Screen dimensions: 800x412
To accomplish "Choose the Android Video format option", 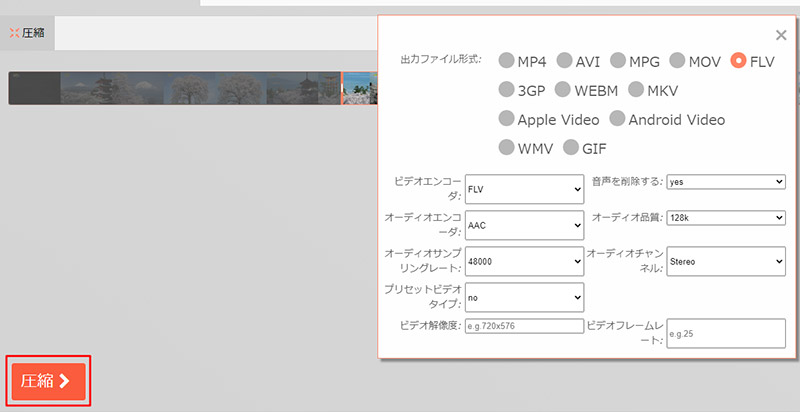I will [x=617, y=119].
